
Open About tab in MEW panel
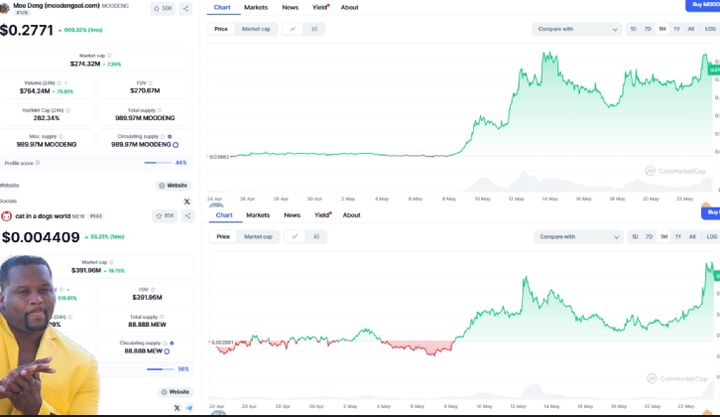pos(351,215)
